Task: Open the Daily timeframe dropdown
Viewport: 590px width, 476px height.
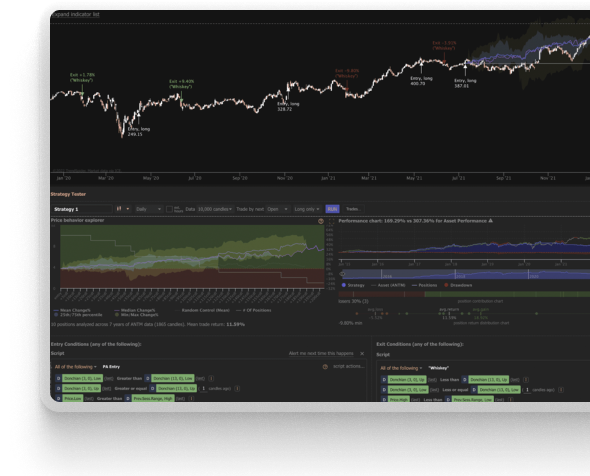Action: (x=148, y=209)
